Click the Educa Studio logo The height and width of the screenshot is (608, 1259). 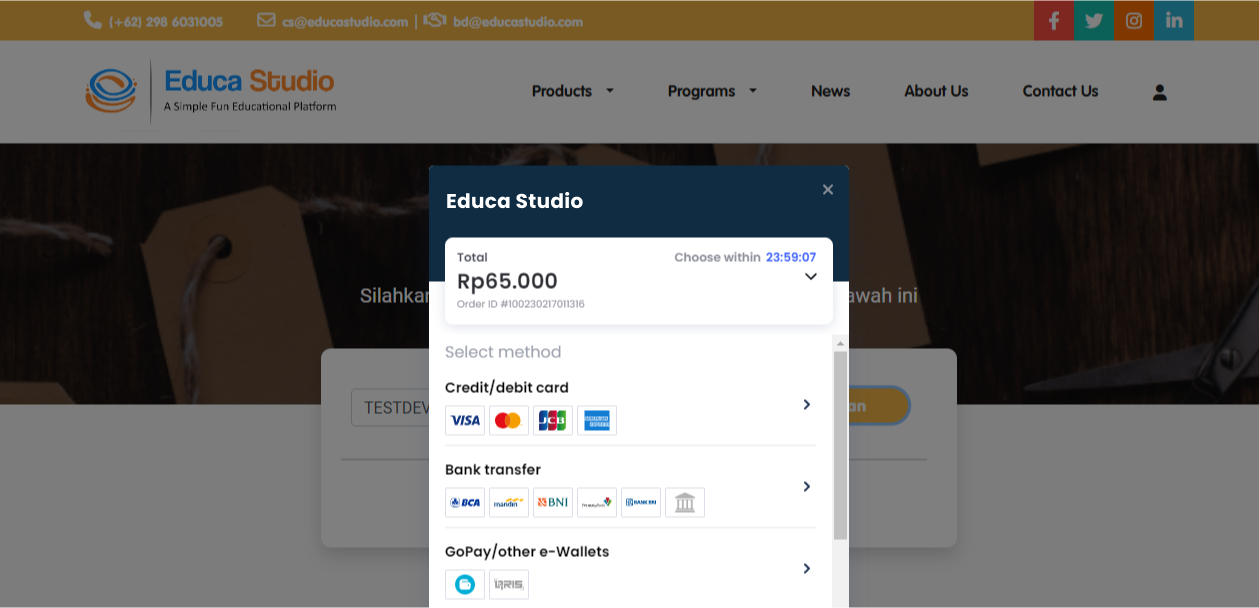coord(211,90)
